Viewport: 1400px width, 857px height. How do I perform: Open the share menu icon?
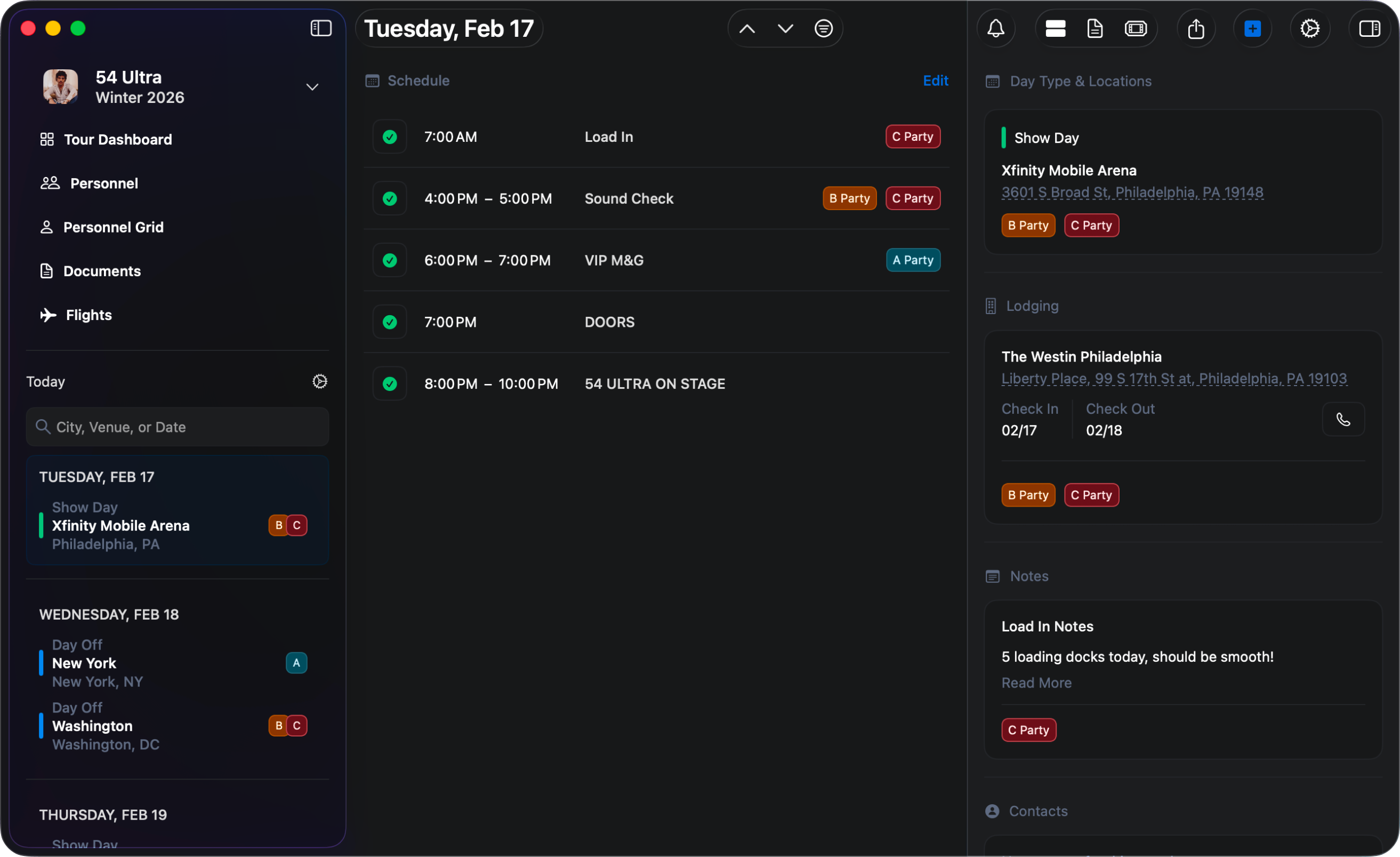pyautogui.click(x=1196, y=28)
